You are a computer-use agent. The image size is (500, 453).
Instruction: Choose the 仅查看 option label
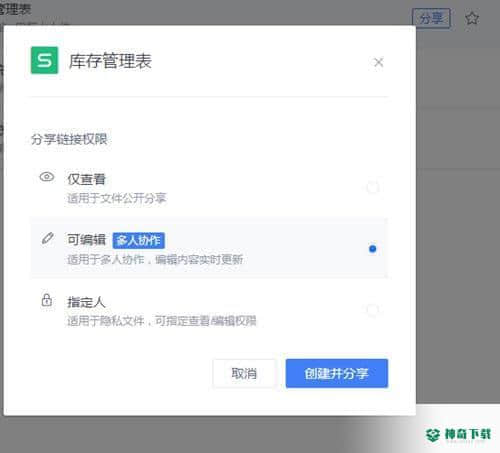(86, 179)
